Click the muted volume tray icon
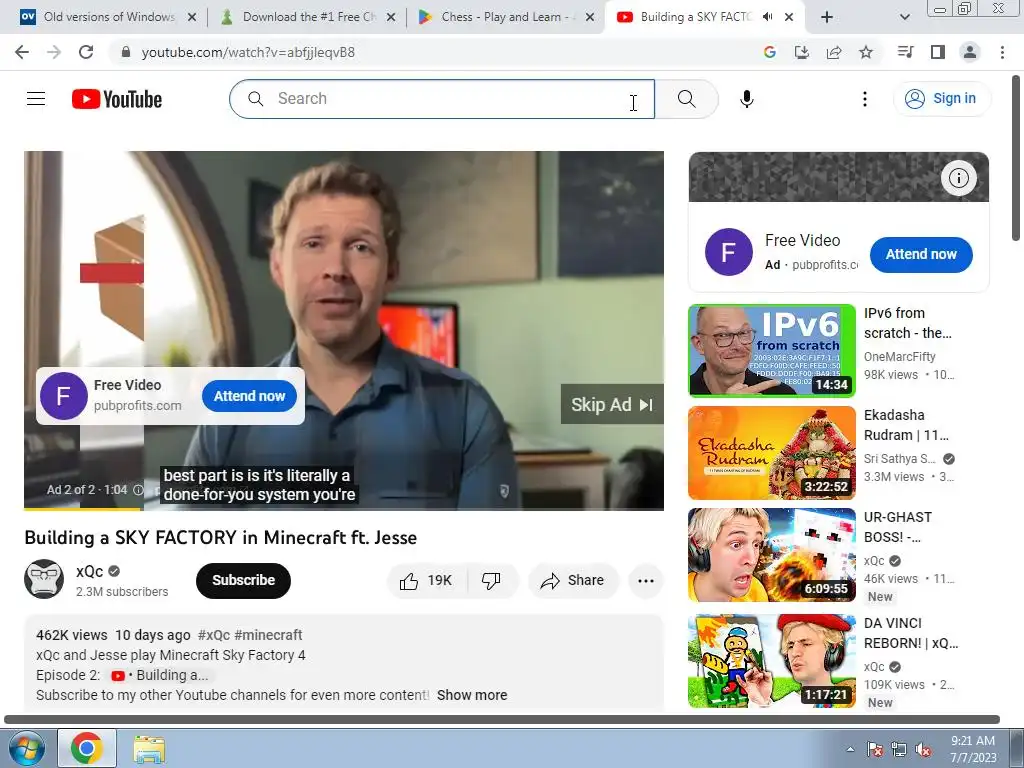The height and width of the screenshot is (768, 1024). (x=923, y=749)
